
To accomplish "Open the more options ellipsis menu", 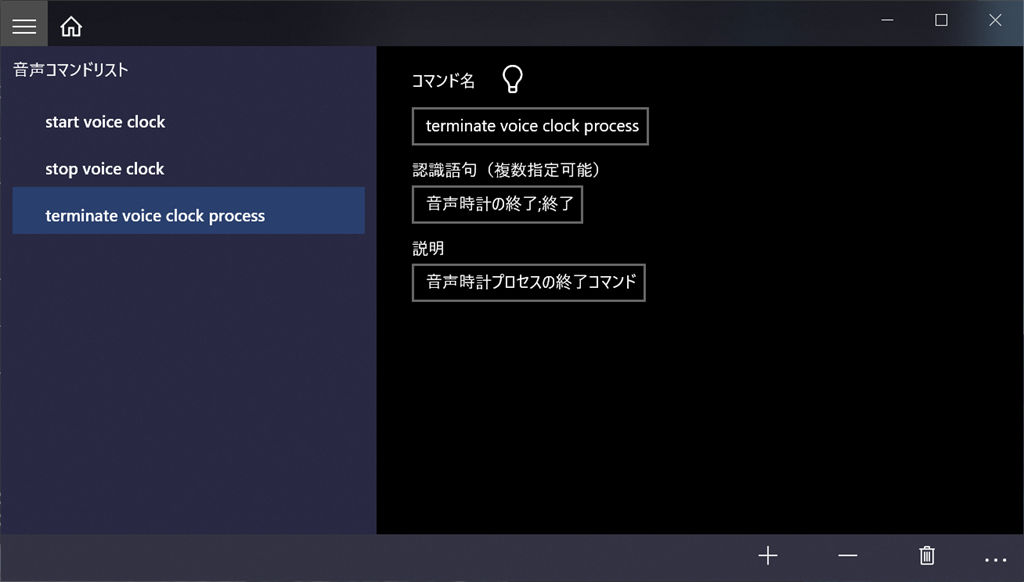I will [995, 559].
